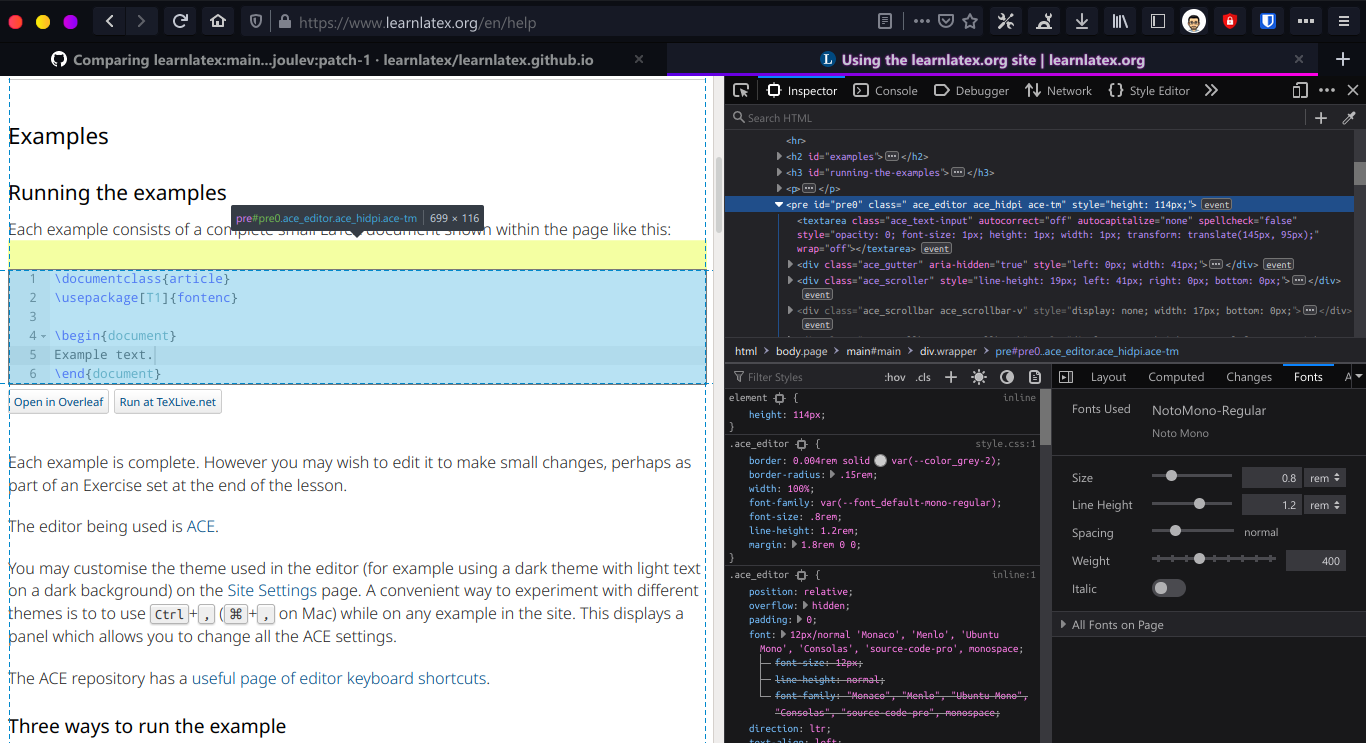Image resolution: width=1366 pixels, height=743 pixels.
Task: Pick a color with the eyedropper icon
Action: pos(1349,117)
